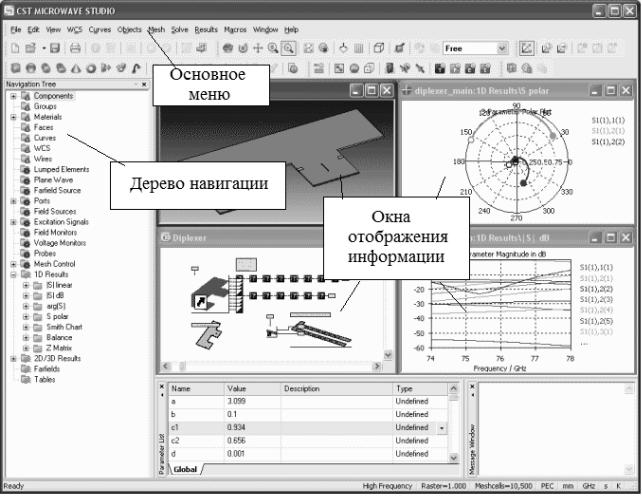The image size is (642, 496).
Task: Open the dropdown arrow in the c1 row
Action: (442, 428)
